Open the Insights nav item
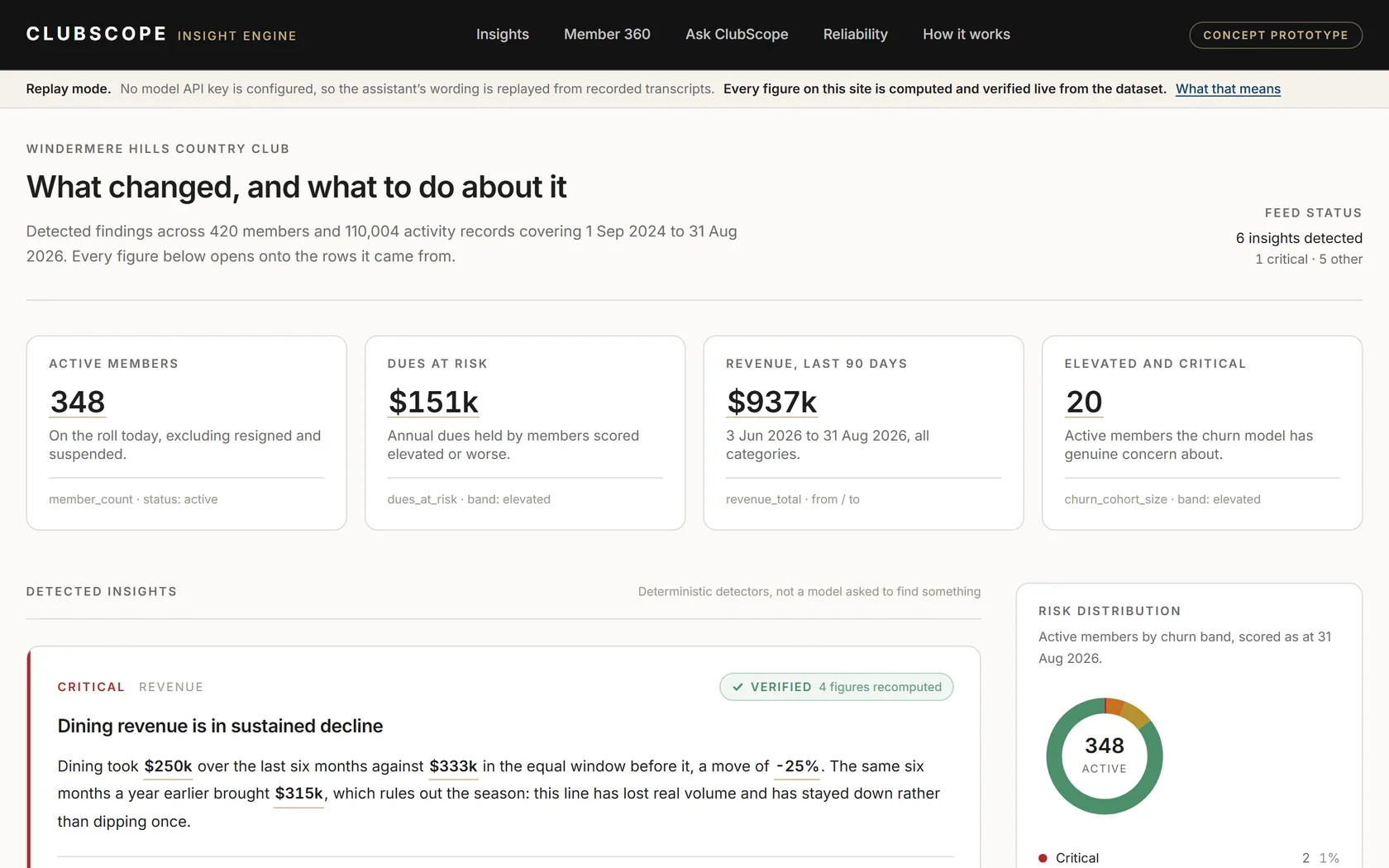The height and width of the screenshot is (868, 1389). (x=502, y=34)
